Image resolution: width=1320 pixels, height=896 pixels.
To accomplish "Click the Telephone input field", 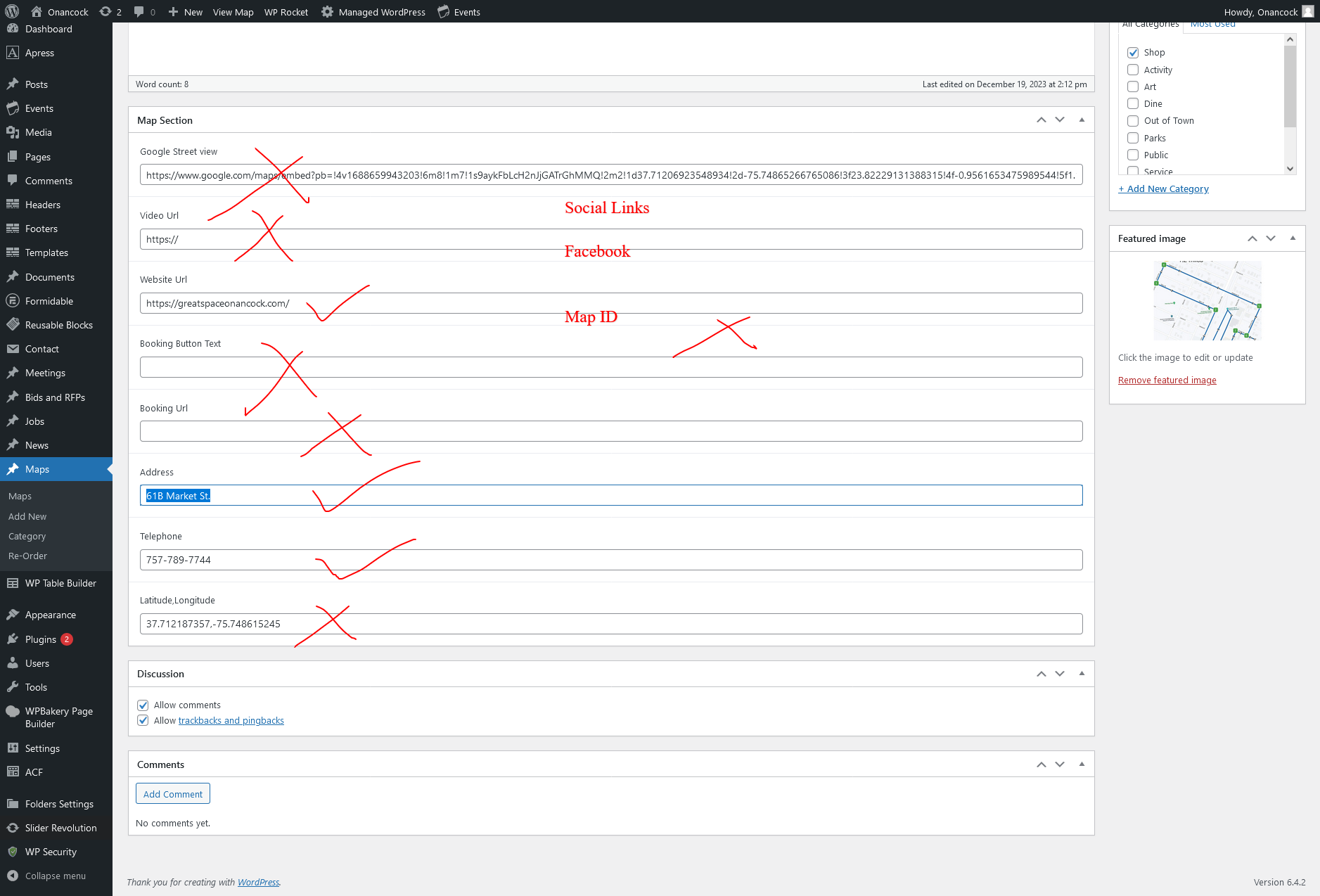I will 610,560.
